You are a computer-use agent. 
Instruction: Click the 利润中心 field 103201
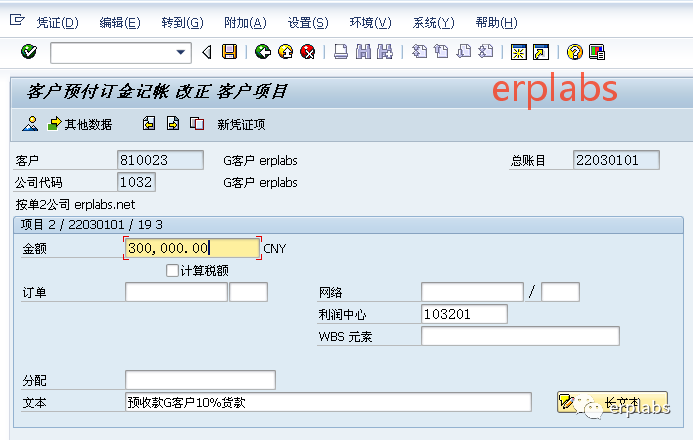pyautogui.click(x=464, y=314)
